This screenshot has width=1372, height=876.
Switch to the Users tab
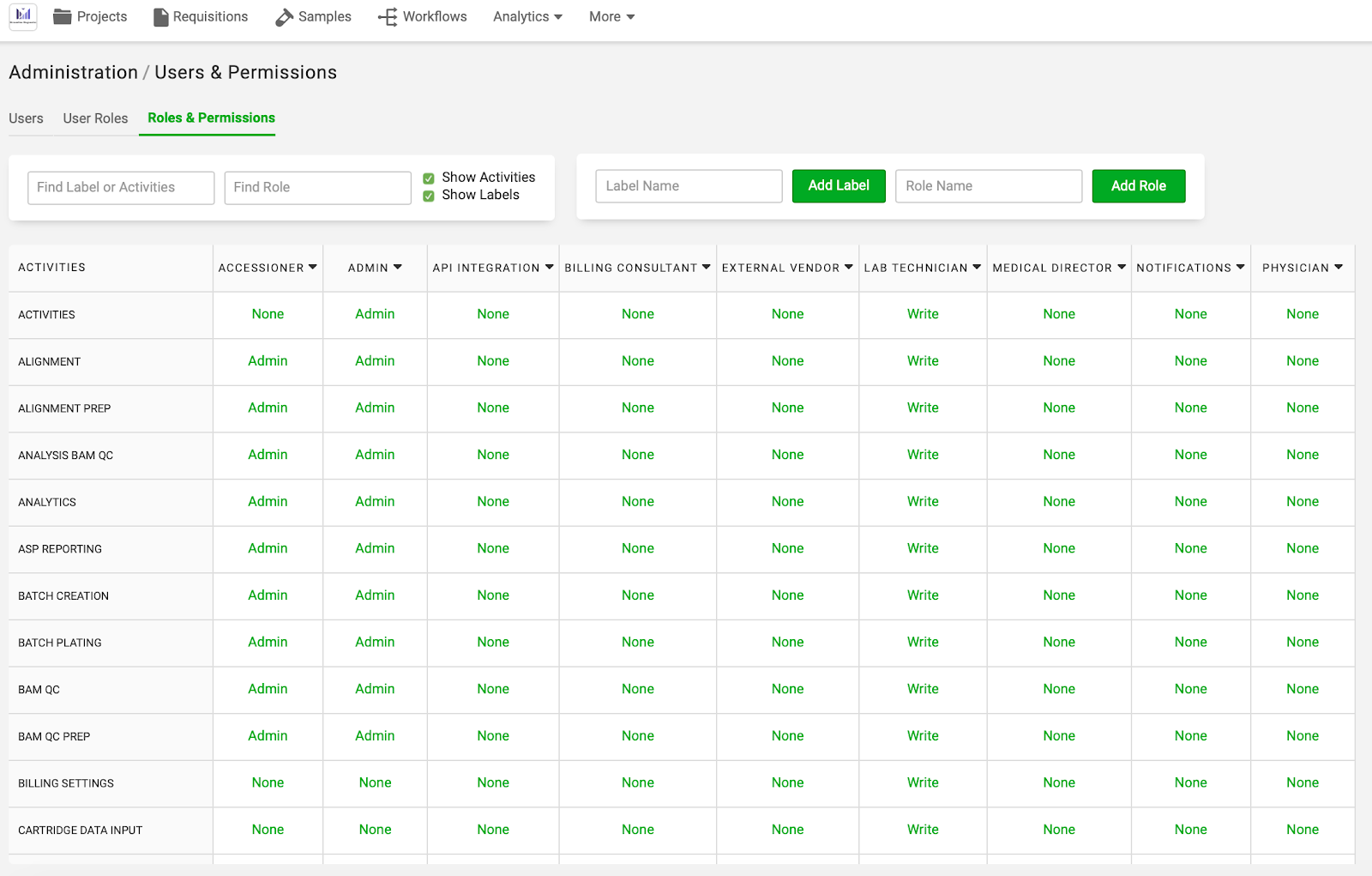pyautogui.click(x=26, y=118)
